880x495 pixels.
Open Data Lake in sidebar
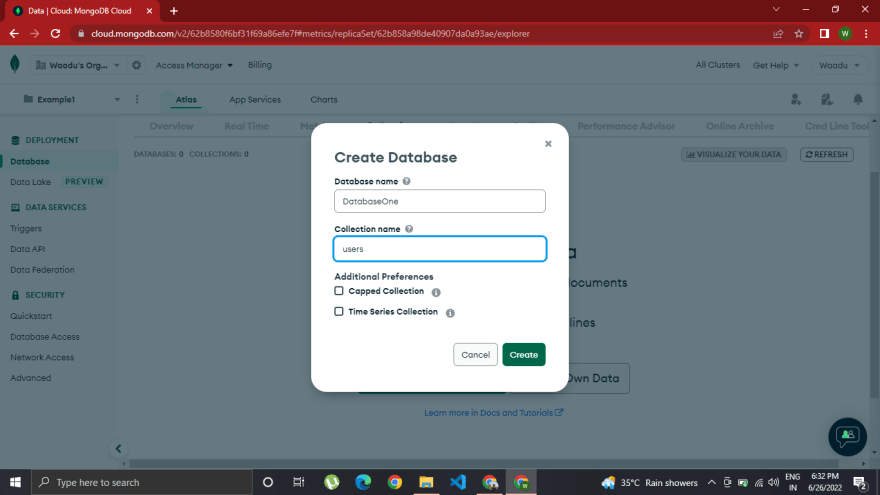click(x=30, y=182)
